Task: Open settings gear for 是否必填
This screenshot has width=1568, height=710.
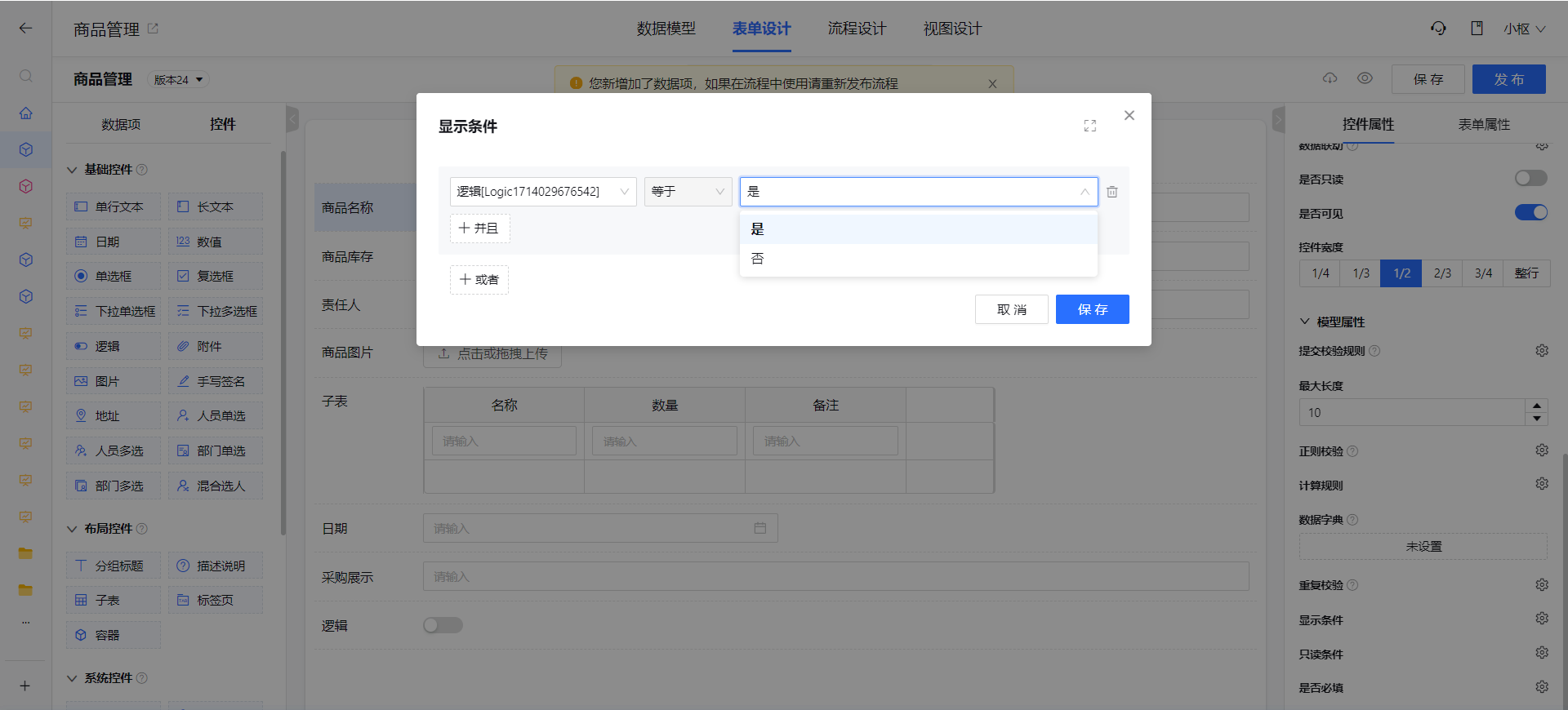Action: coord(1542,687)
